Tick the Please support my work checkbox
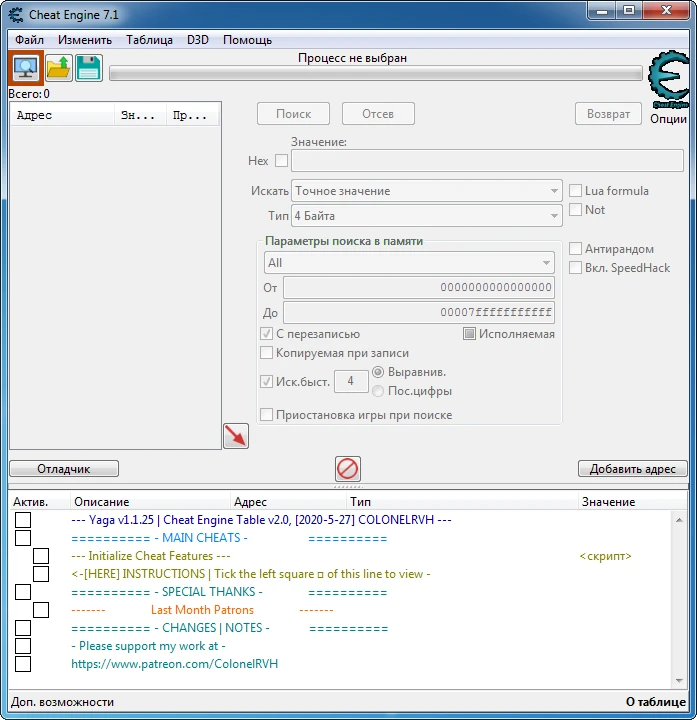 coord(23,646)
